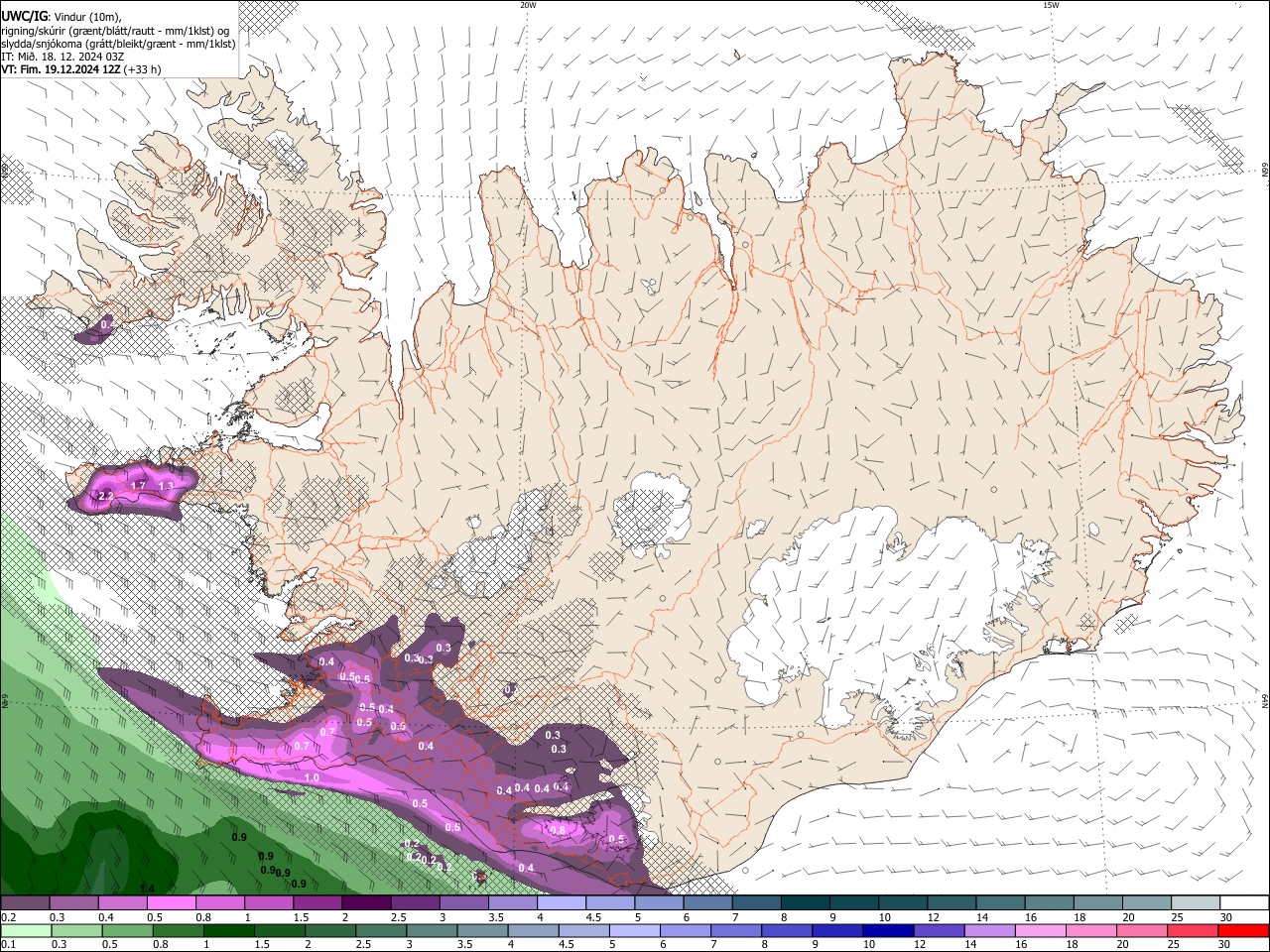Click the upper legend swatch between 8 and 9
This screenshot has height=952, width=1270.
806,903
